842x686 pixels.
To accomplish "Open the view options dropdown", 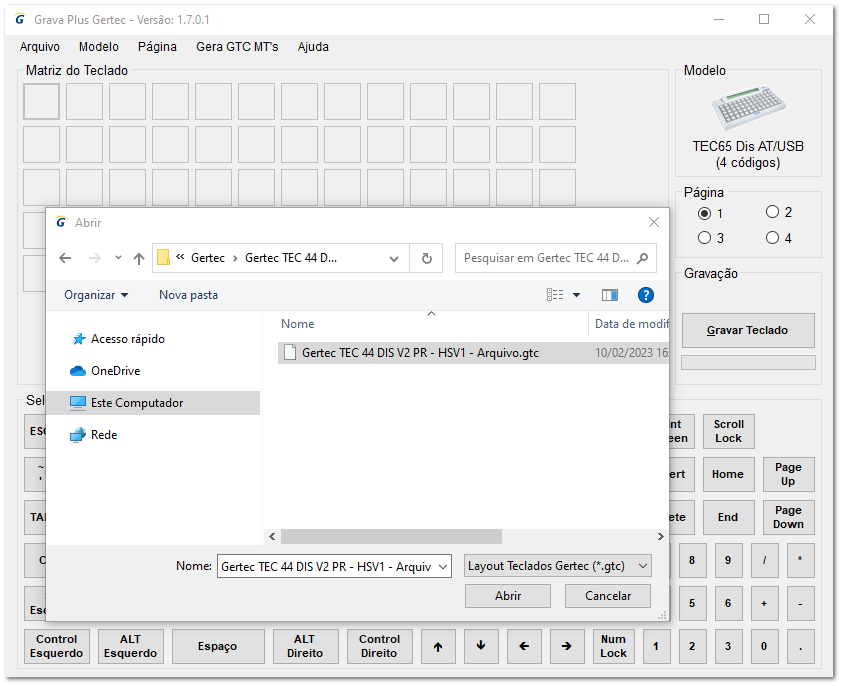I will (x=577, y=294).
